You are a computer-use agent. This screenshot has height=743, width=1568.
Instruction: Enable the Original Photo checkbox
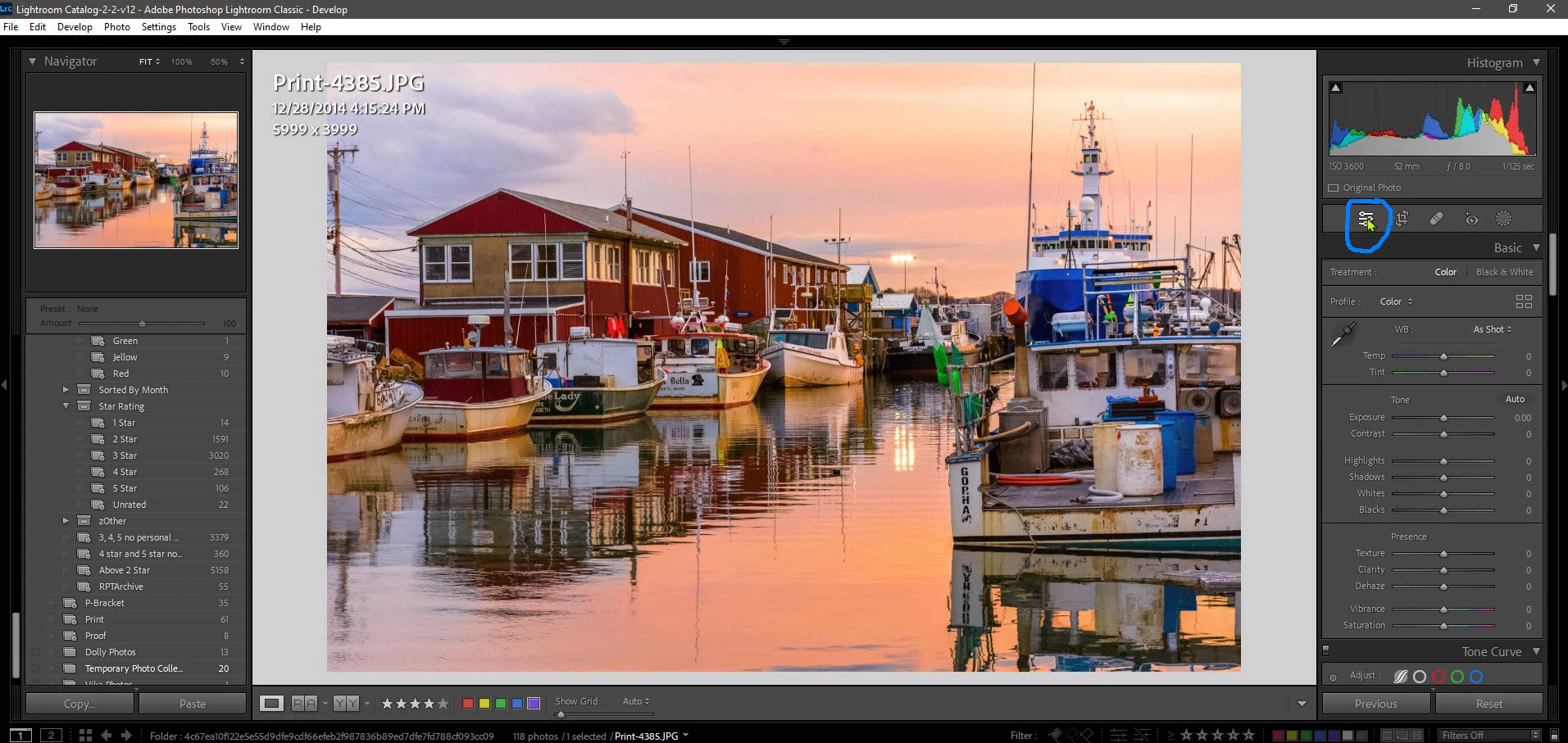click(x=1334, y=188)
